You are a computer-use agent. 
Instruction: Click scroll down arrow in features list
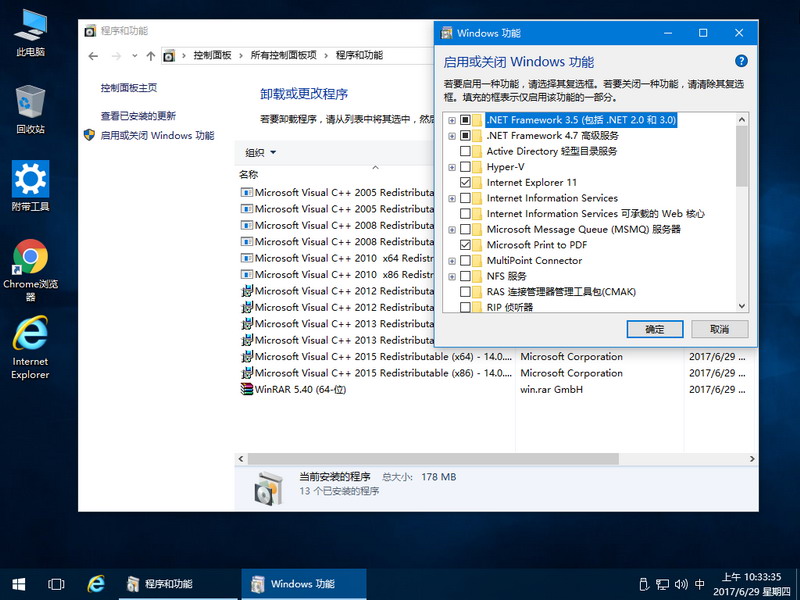coord(742,306)
